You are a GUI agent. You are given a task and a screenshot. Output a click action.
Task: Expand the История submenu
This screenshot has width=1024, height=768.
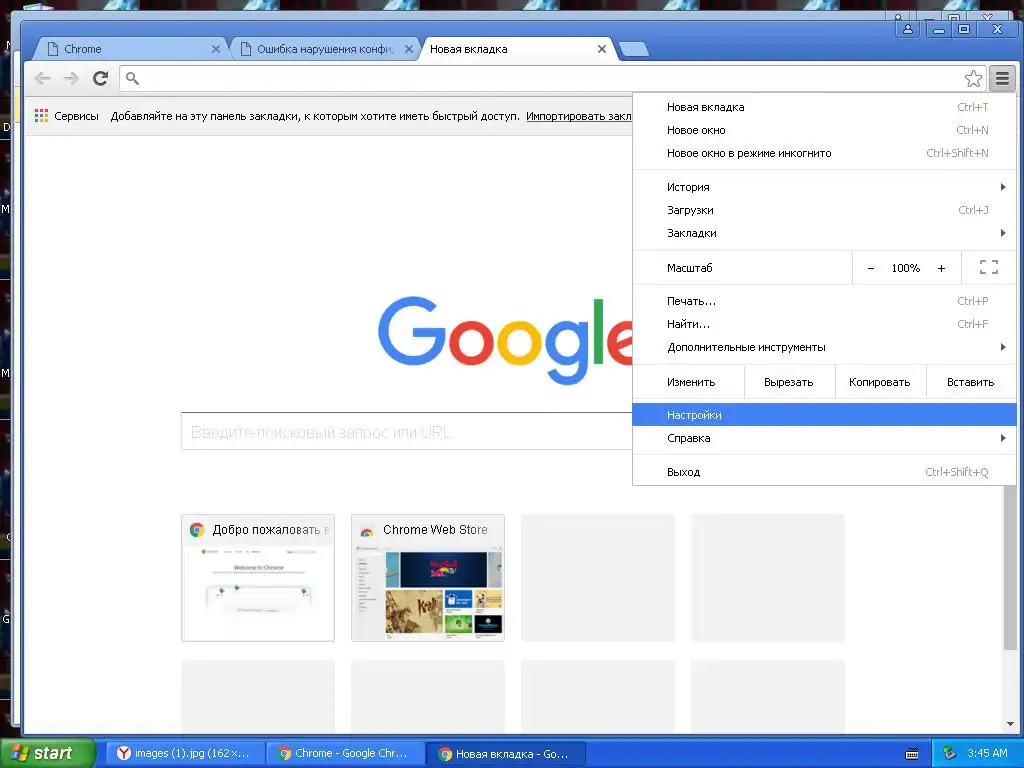[x=824, y=187]
